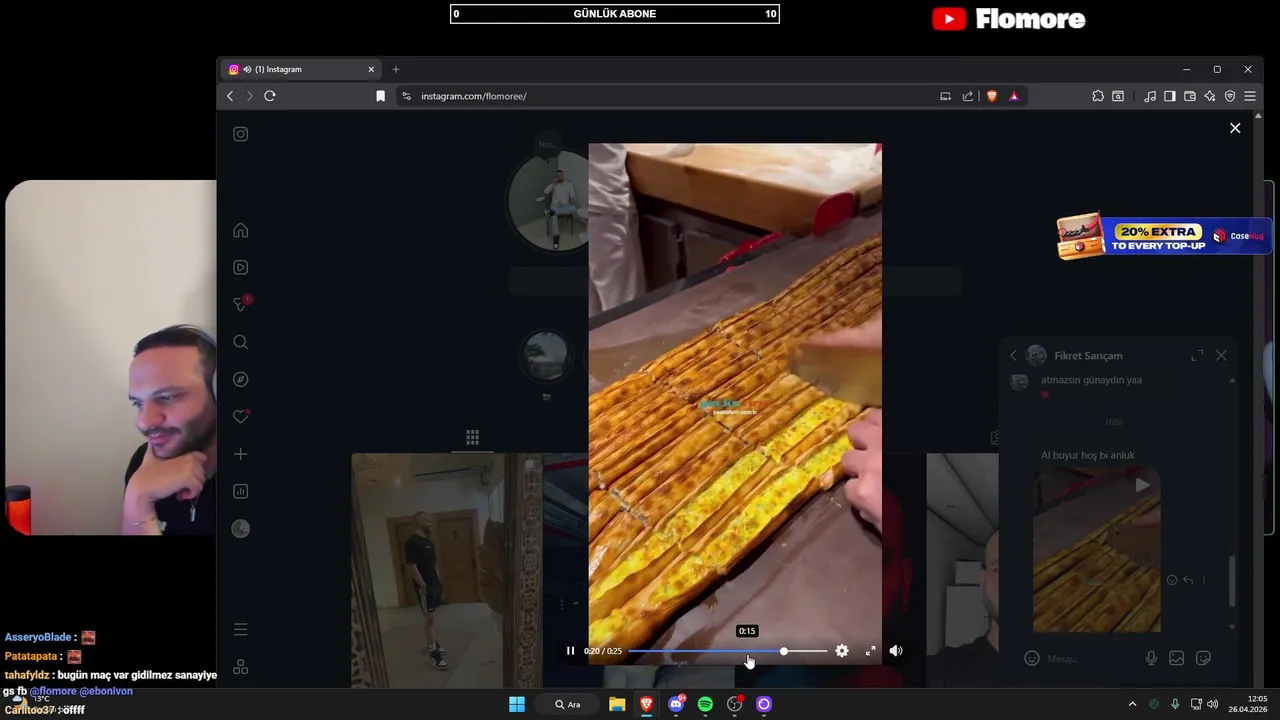Viewport: 1280px width, 720px height.
Task: Open the music playlist icon in toolbar
Action: 1150,96
